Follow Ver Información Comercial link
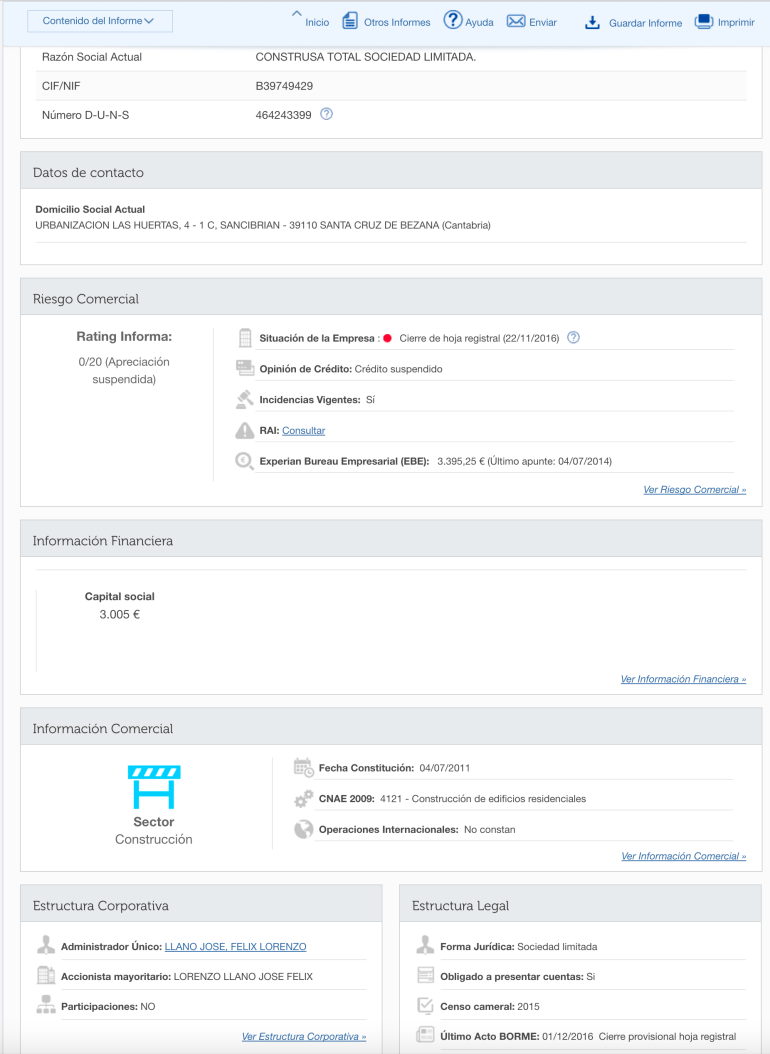770x1054 pixels. point(683,856)
